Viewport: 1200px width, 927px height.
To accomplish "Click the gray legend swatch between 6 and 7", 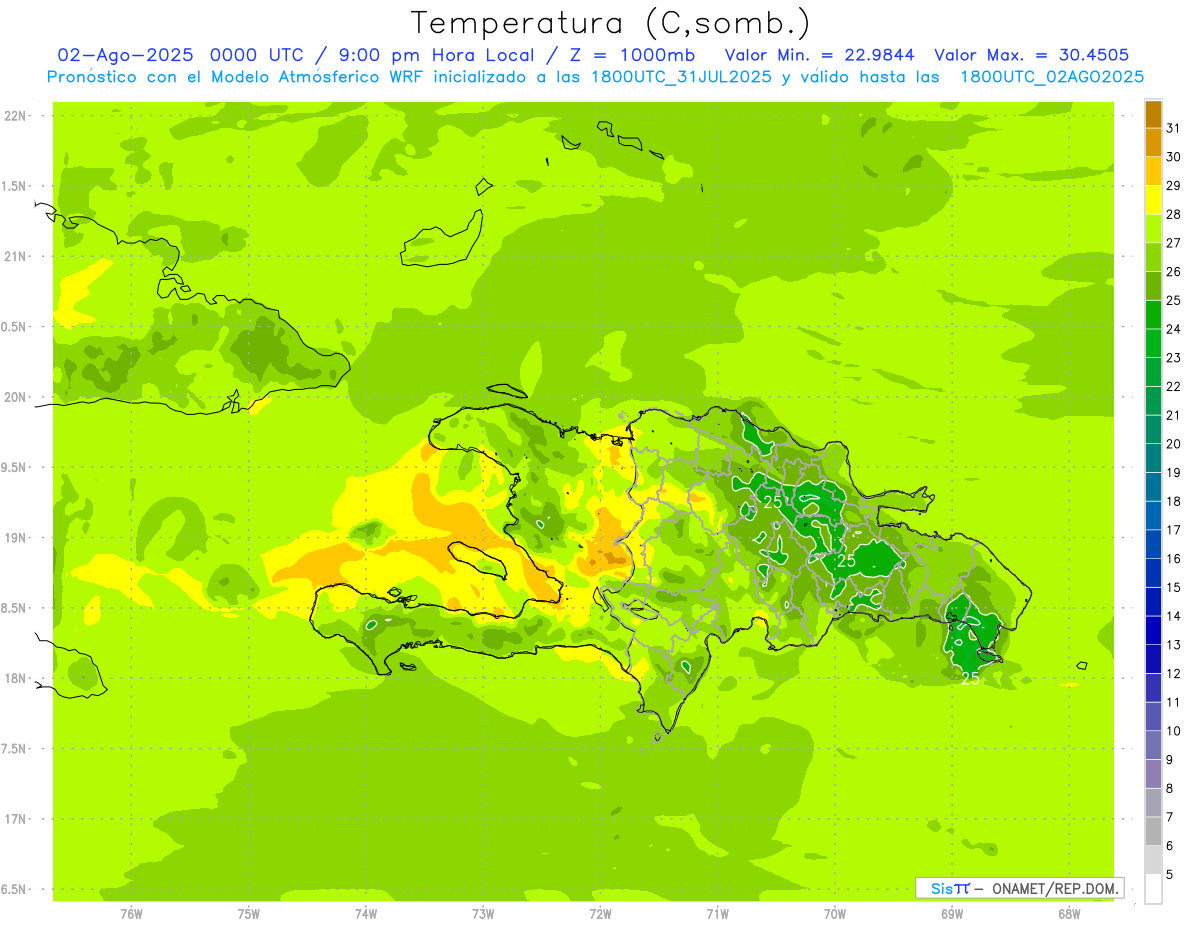I will 1153,832.
